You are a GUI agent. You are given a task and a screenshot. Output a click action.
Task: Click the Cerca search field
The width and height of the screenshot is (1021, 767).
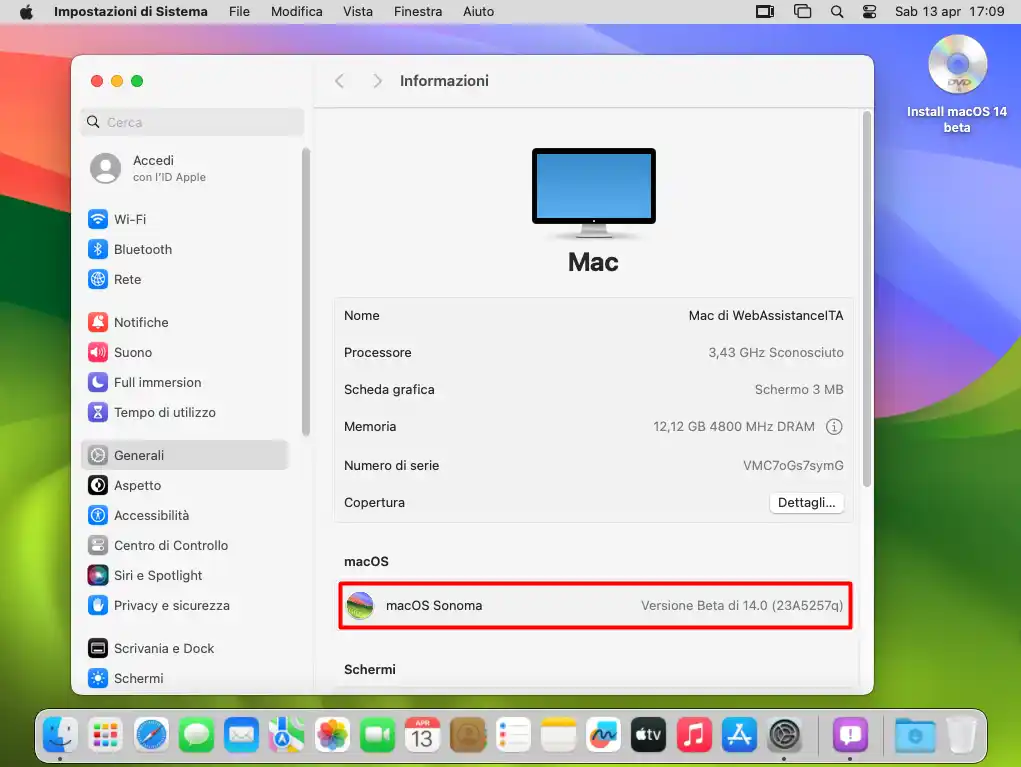click(x=192, y=122)
